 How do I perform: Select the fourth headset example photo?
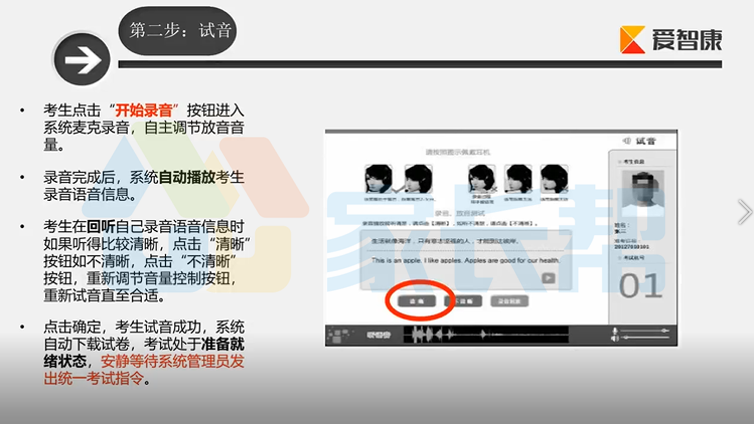(518, 178)
